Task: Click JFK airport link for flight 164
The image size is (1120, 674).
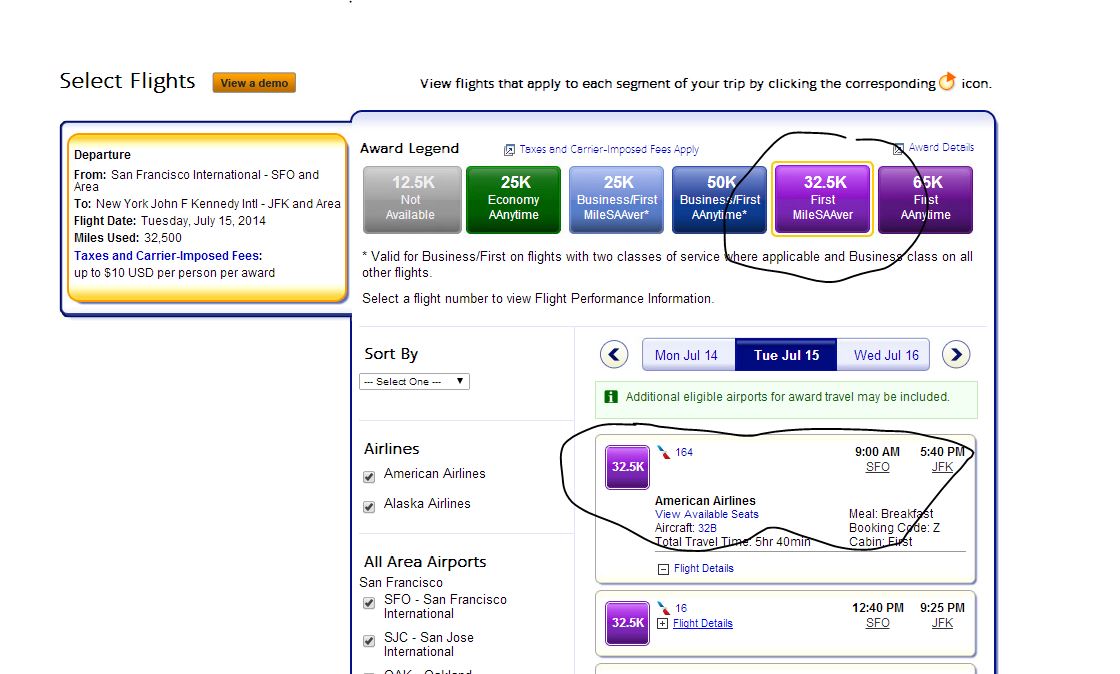Action: click(x=942, y=467)
